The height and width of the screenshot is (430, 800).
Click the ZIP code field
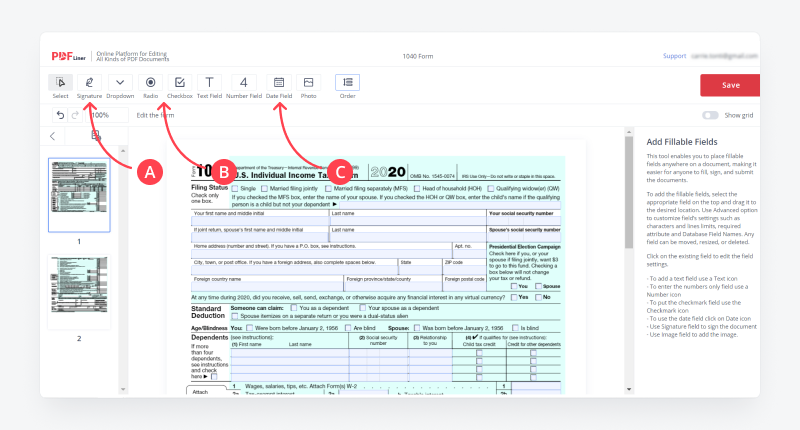464,270
